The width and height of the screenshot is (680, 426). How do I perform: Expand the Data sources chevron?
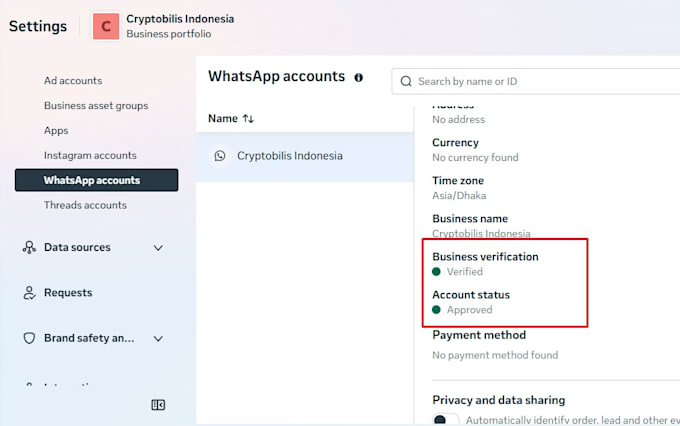(158, 248)
